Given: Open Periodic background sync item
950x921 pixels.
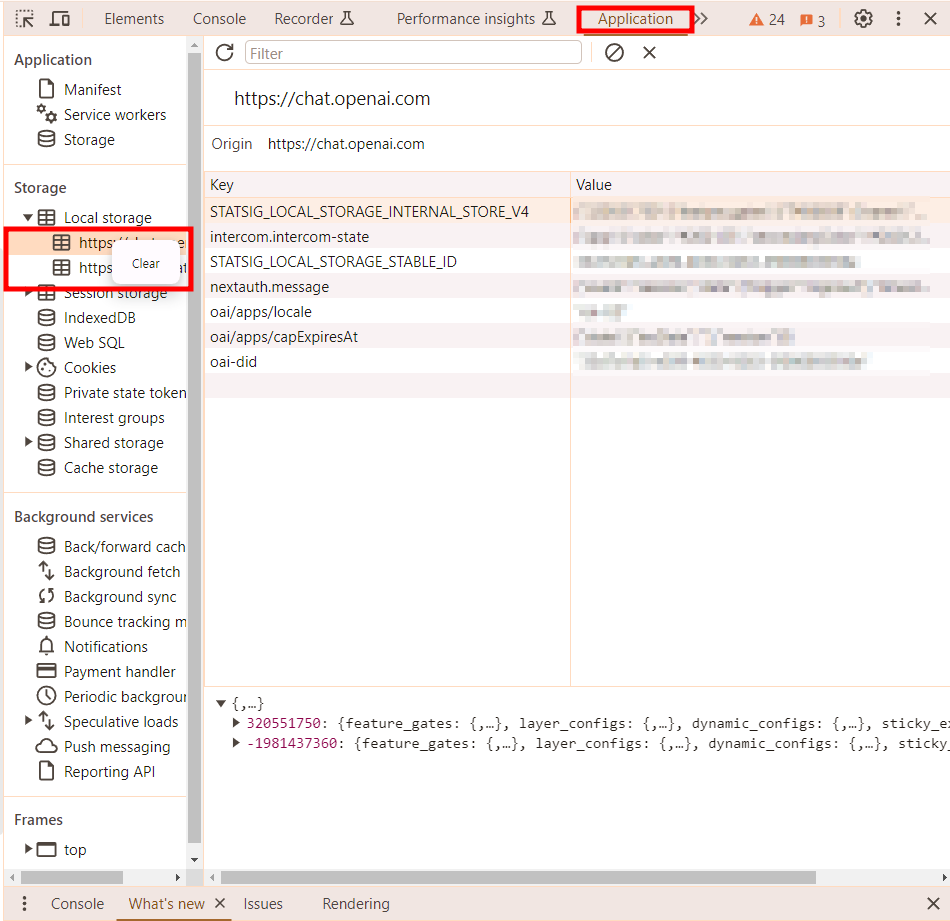Looking at the screenshot, I should click(124, 697).
